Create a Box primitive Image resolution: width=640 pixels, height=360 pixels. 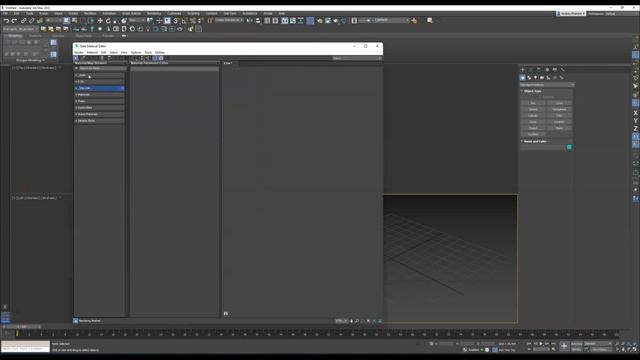pos(533,103)
